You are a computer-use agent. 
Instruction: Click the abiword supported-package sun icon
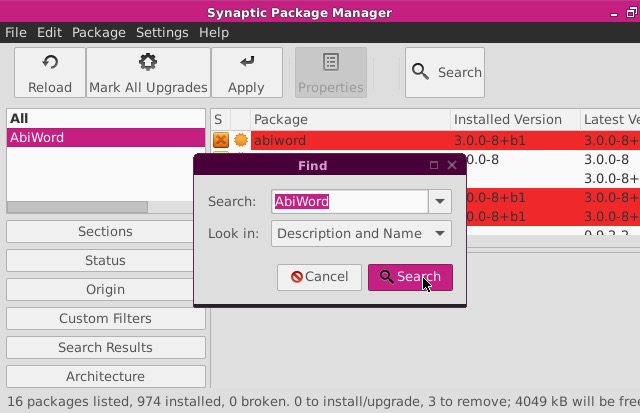pyautogui.click(x=241, y=141)
